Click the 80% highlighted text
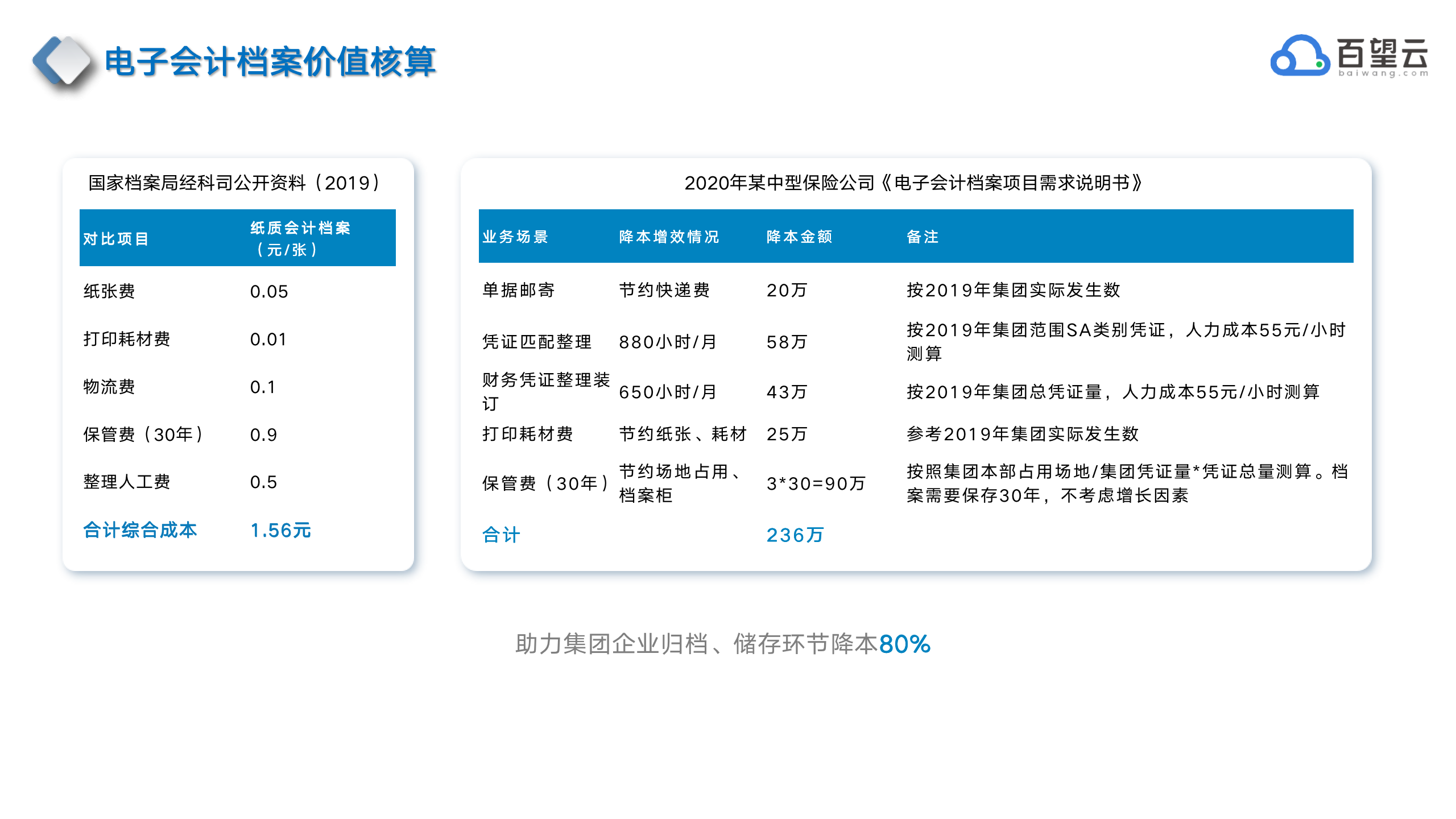Image resolution: width=1456 pixels, height=819 pixels. tap(904, 644)
